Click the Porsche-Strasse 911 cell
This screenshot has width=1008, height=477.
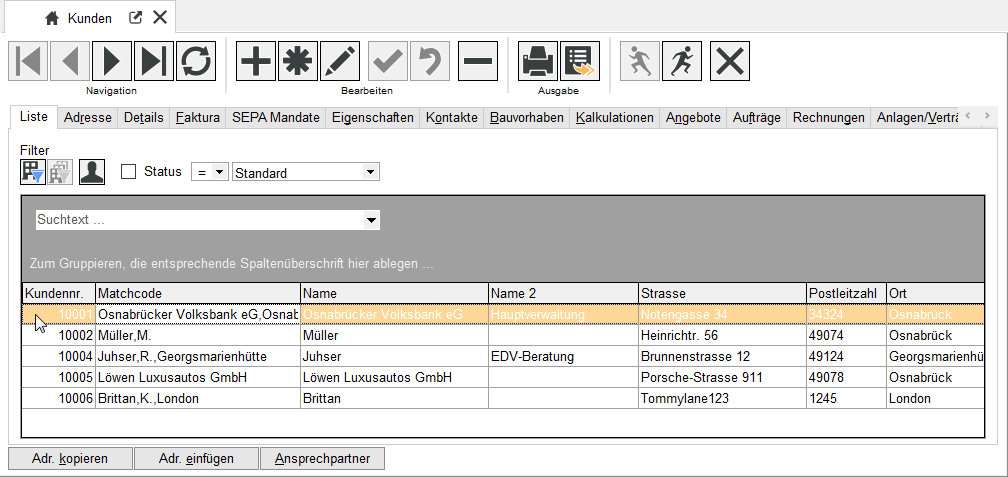(723, 377)
